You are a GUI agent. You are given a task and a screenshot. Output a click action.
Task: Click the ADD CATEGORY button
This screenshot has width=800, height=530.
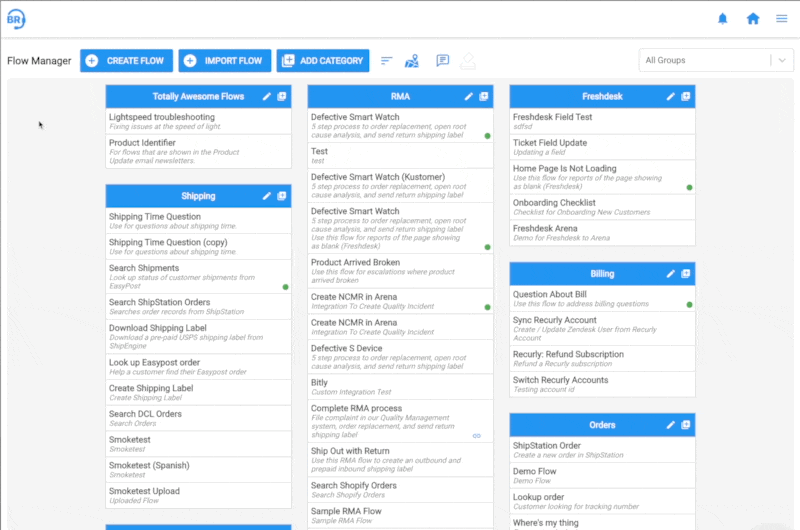click(323, 61)
